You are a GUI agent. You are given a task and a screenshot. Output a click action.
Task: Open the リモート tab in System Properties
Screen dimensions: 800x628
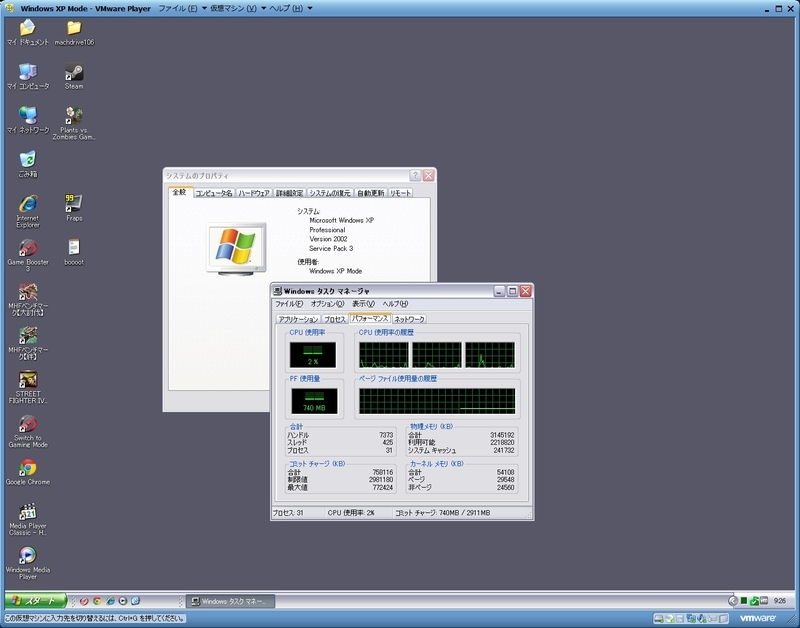(400, 193)
